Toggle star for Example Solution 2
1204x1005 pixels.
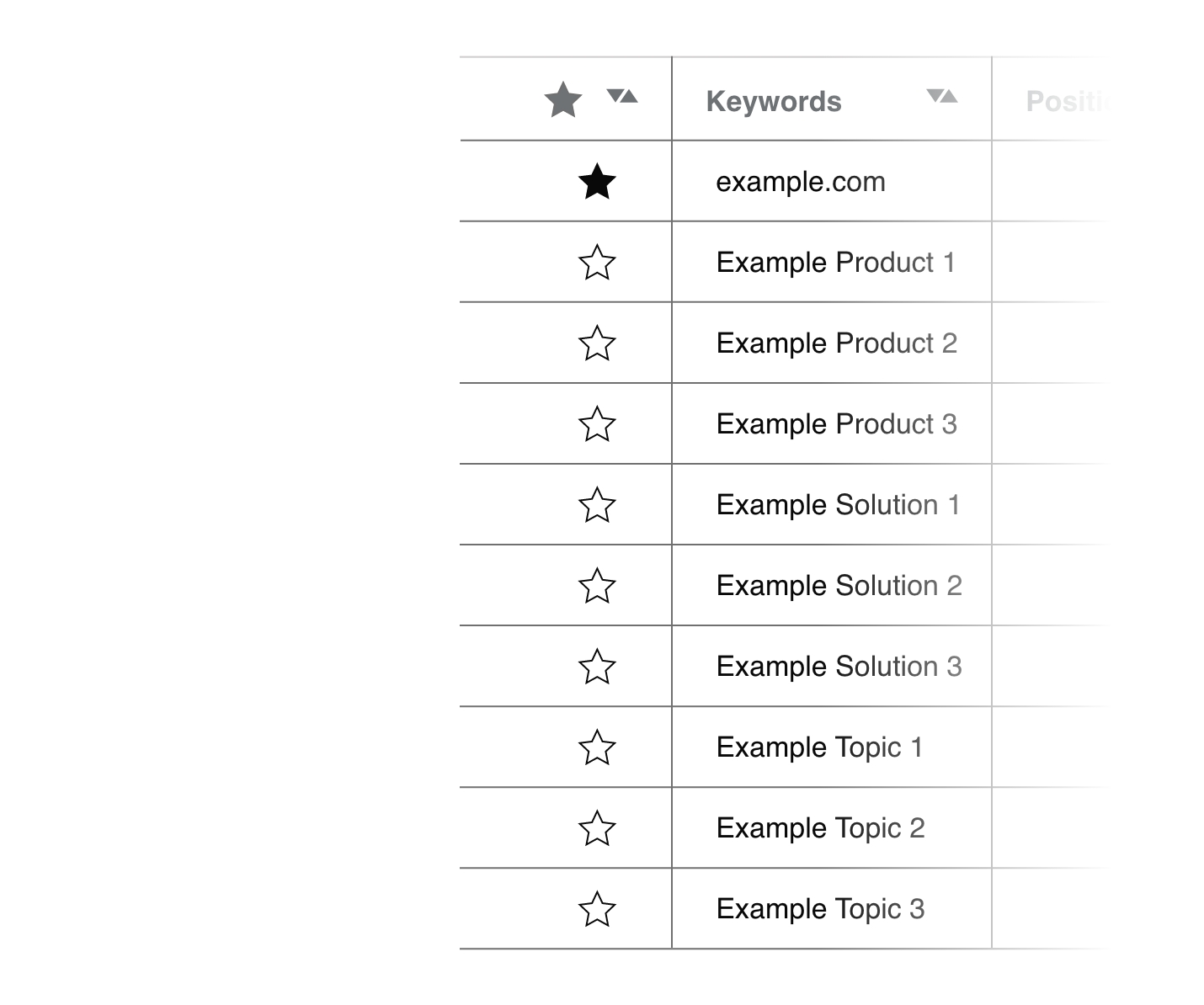click(x=597, y=585)
